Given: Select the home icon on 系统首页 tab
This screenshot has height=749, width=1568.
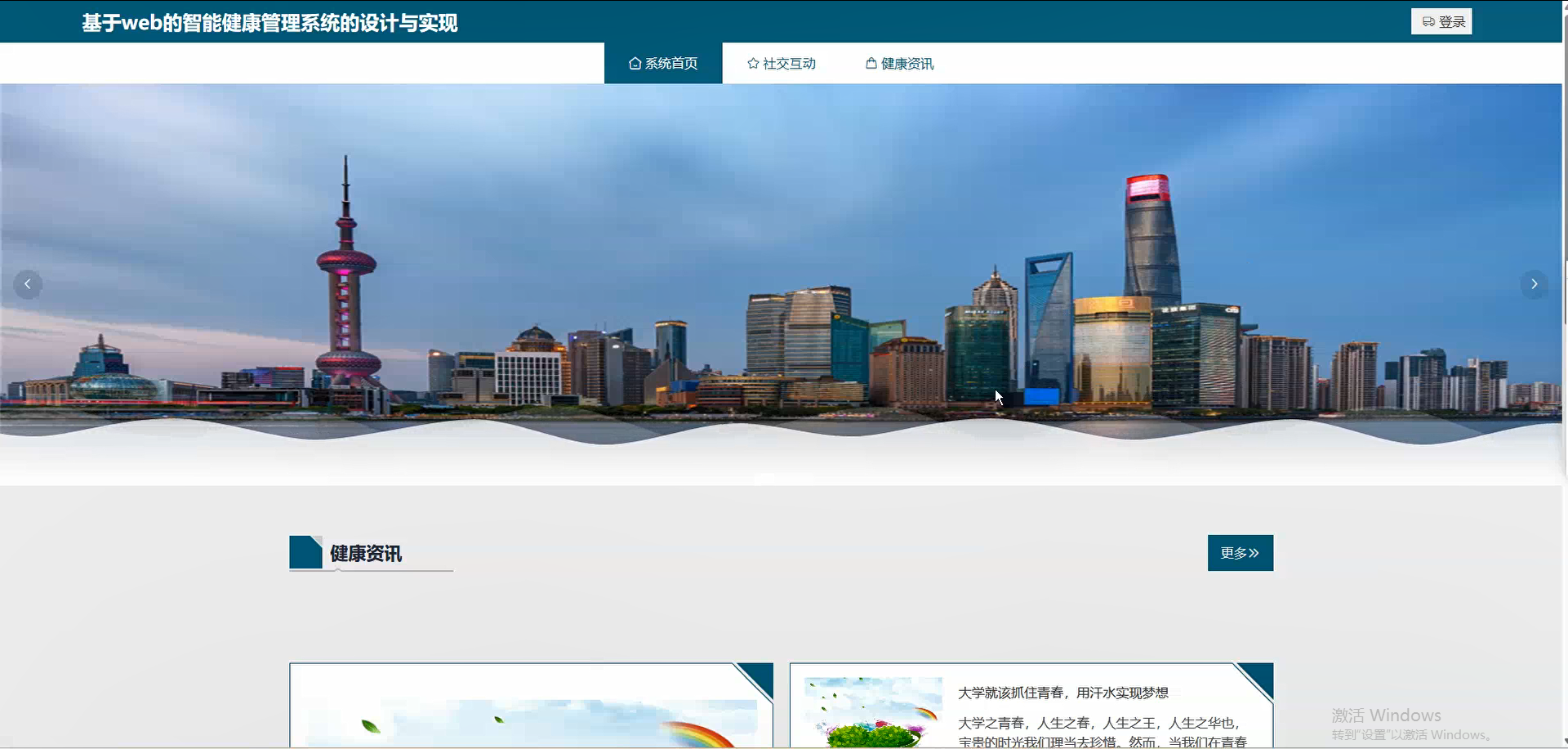Looking at the screenshot, I should (x=634, y=62).
